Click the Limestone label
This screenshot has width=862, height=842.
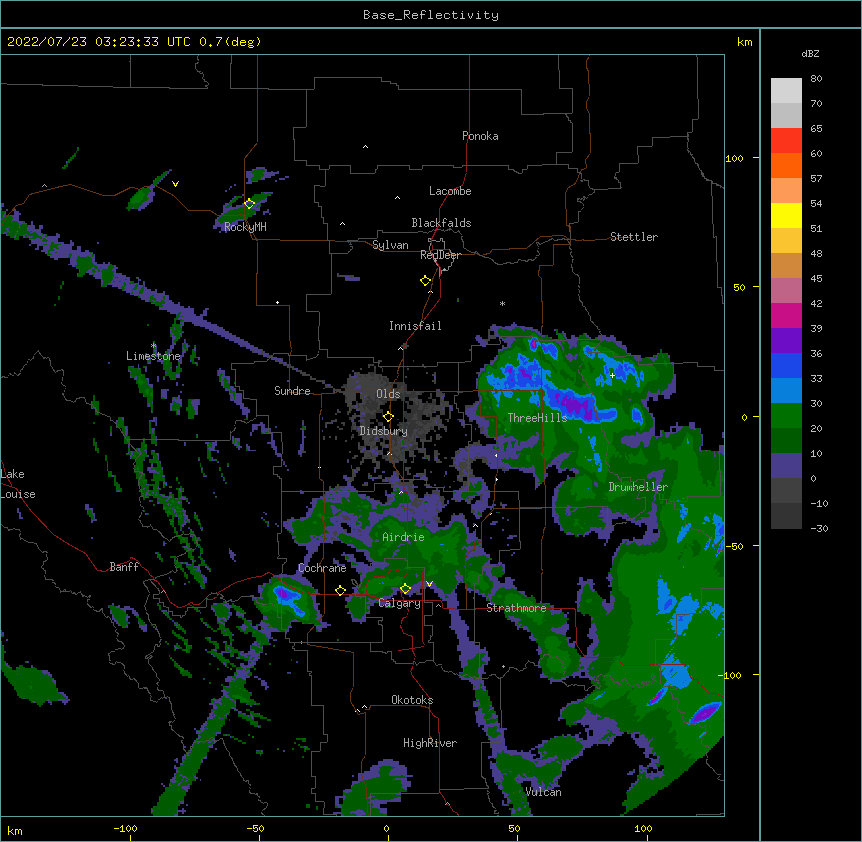(x=153, y=356)
